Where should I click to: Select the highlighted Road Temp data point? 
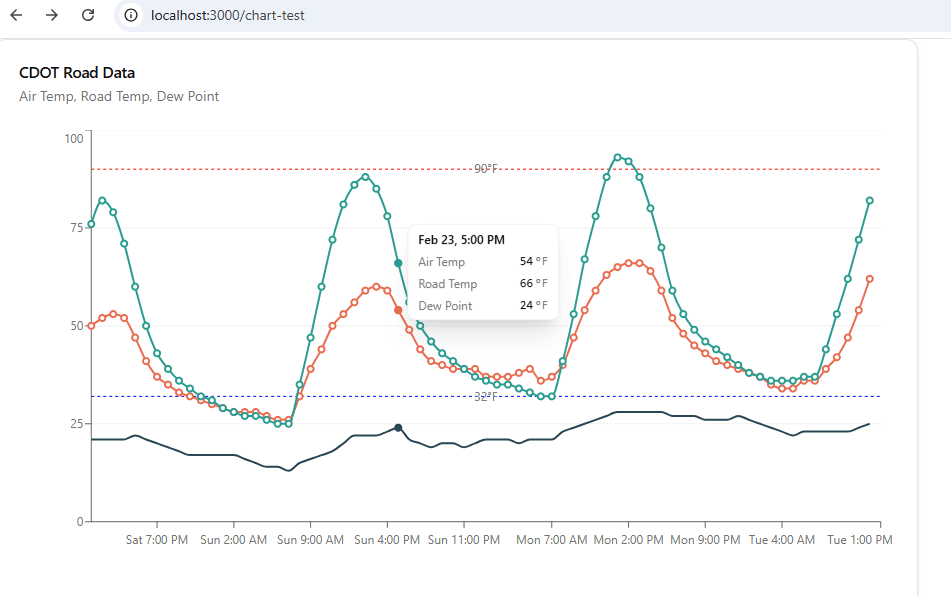(399, 310)
